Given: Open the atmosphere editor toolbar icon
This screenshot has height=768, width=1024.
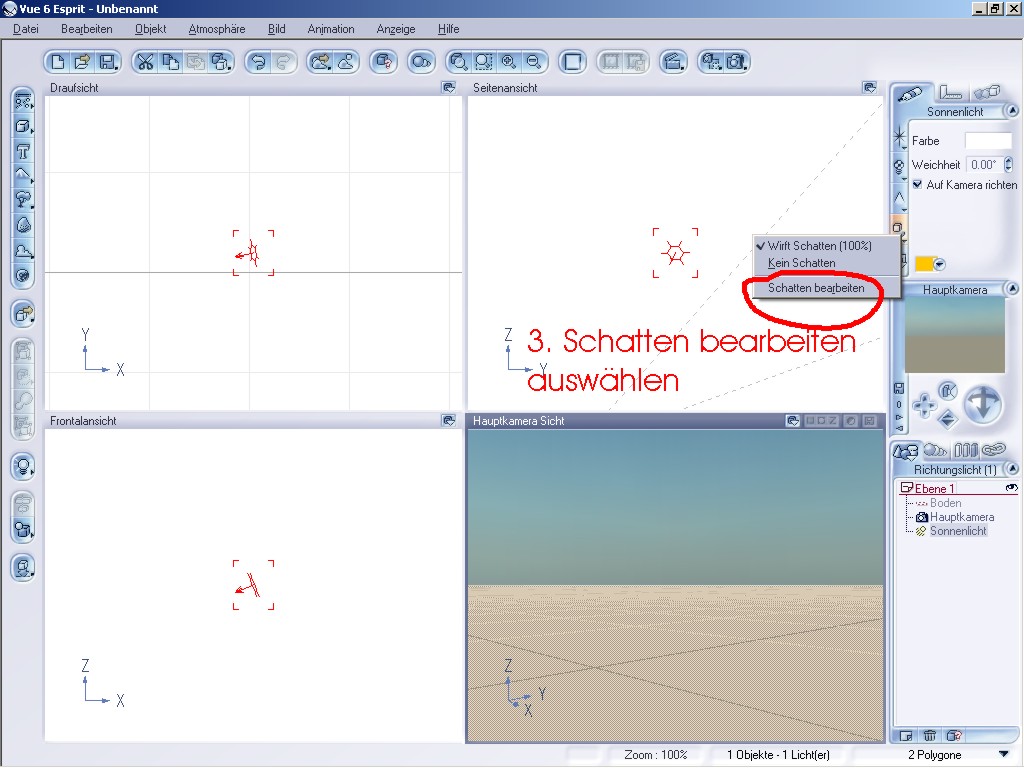Looking at the screenshot, I should click(x=345, y=62).
